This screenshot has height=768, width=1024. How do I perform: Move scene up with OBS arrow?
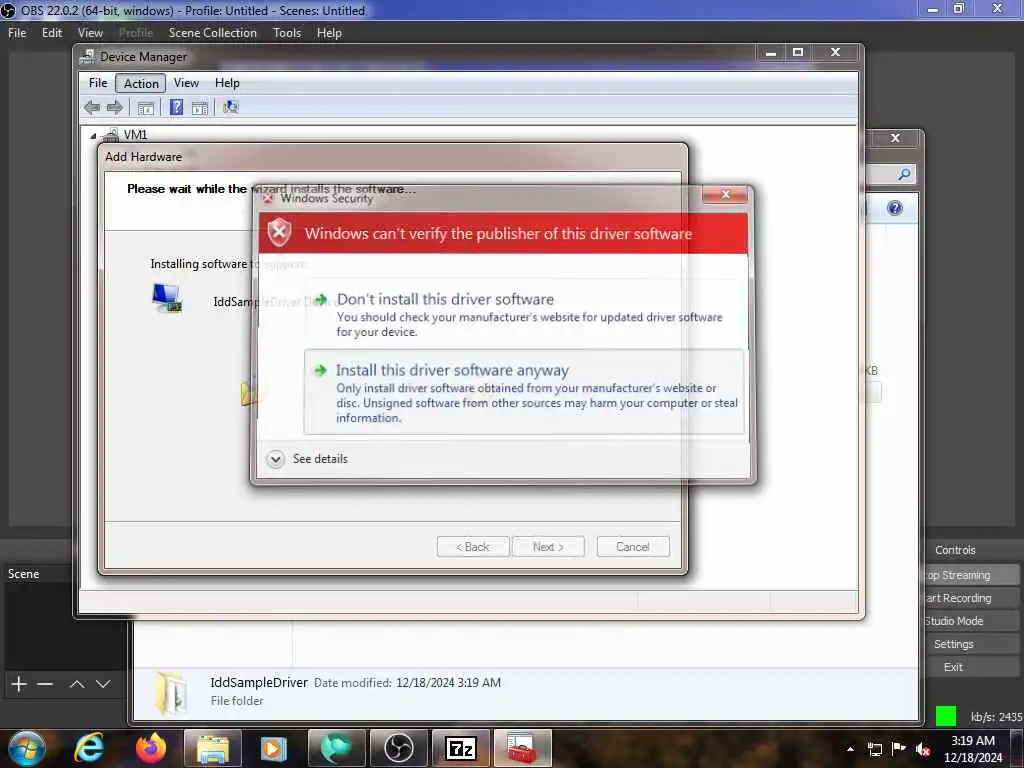(77, 684)
